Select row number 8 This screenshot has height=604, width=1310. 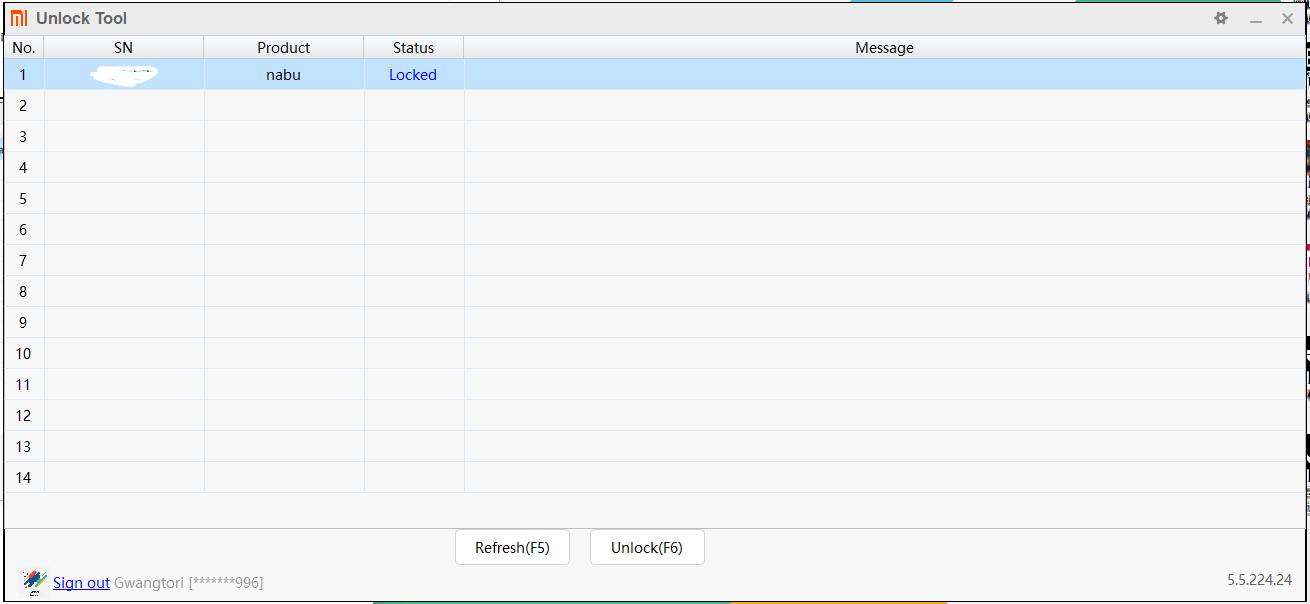24,291
